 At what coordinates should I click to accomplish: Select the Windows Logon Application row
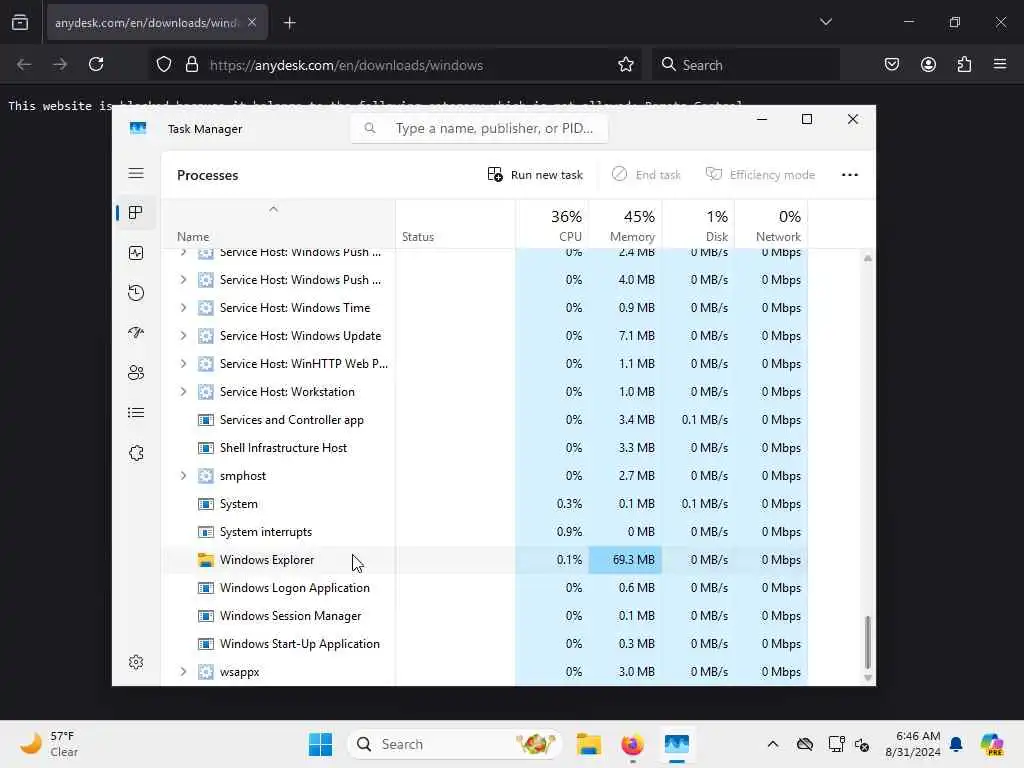click(484, 588)
